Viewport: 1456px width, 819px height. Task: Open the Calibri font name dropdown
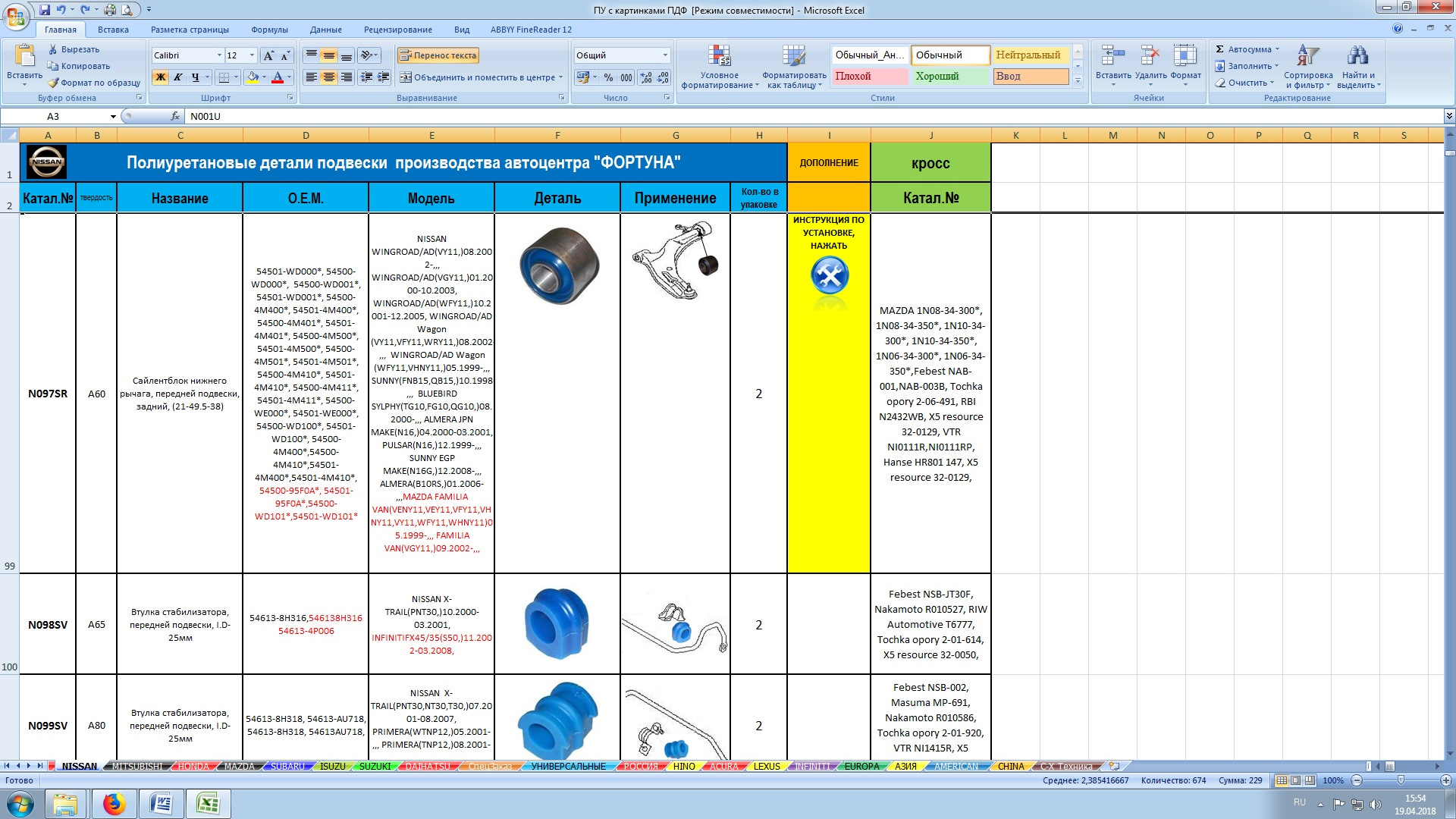point(219,55)
